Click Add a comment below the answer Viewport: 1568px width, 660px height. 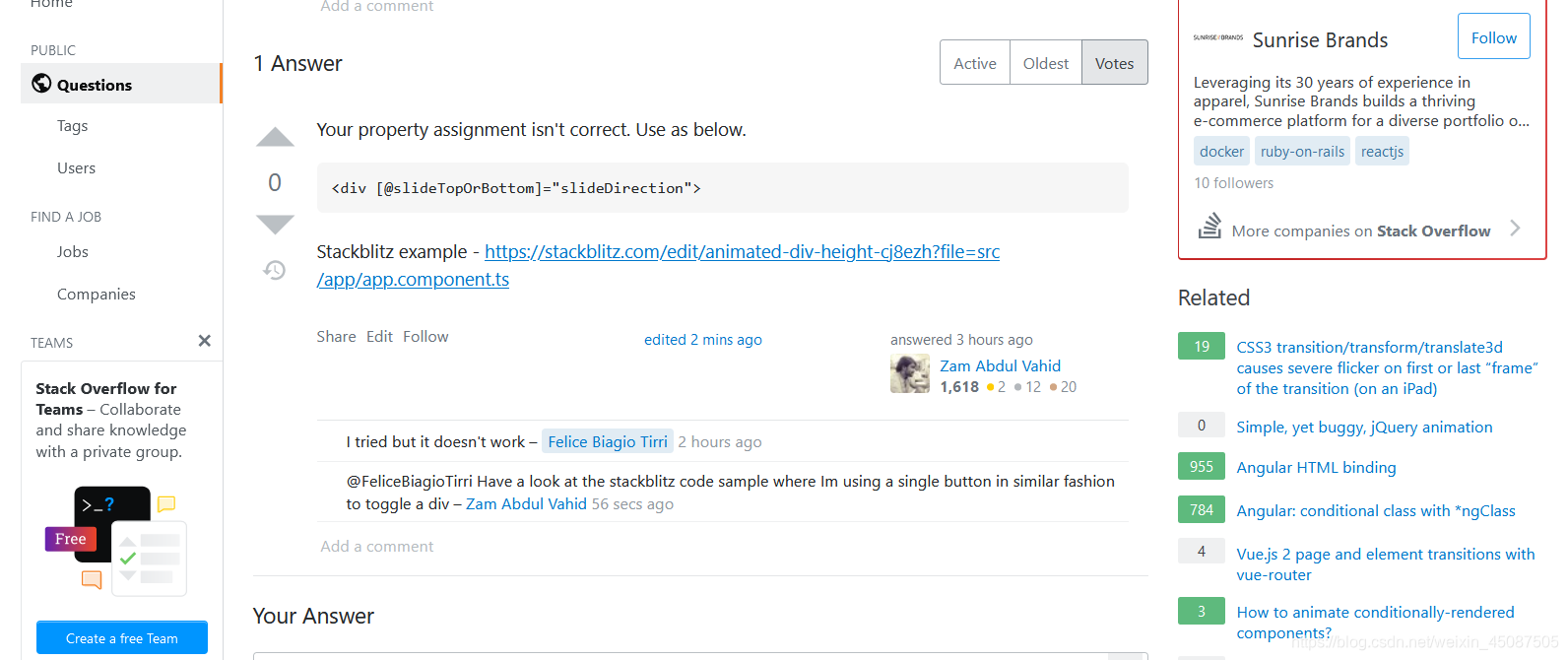[377, 547]
